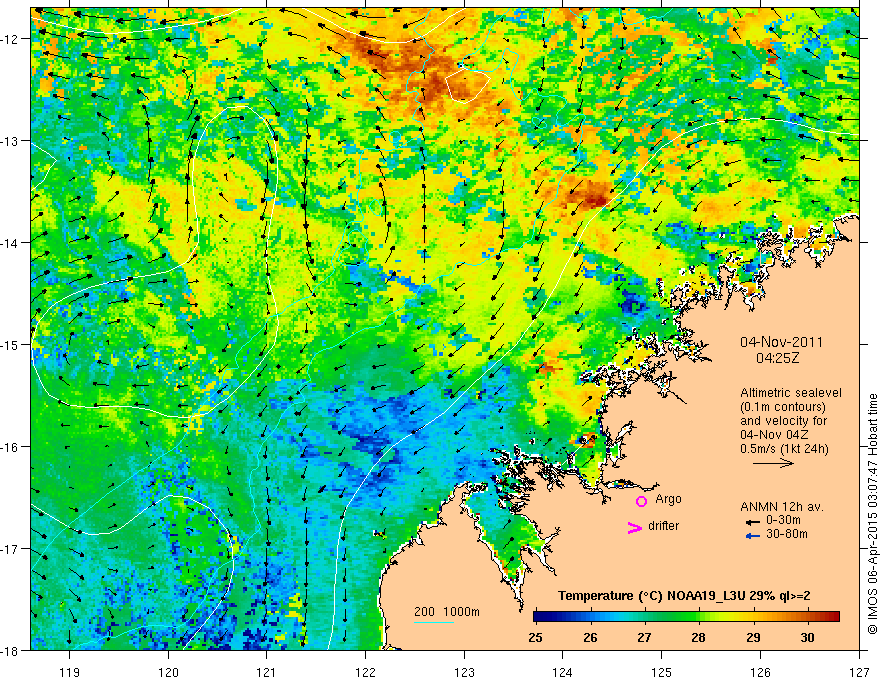Click the '0-30m' depth label
The height and width of the screenshot is (680, 880).
[x=783, y=520]
